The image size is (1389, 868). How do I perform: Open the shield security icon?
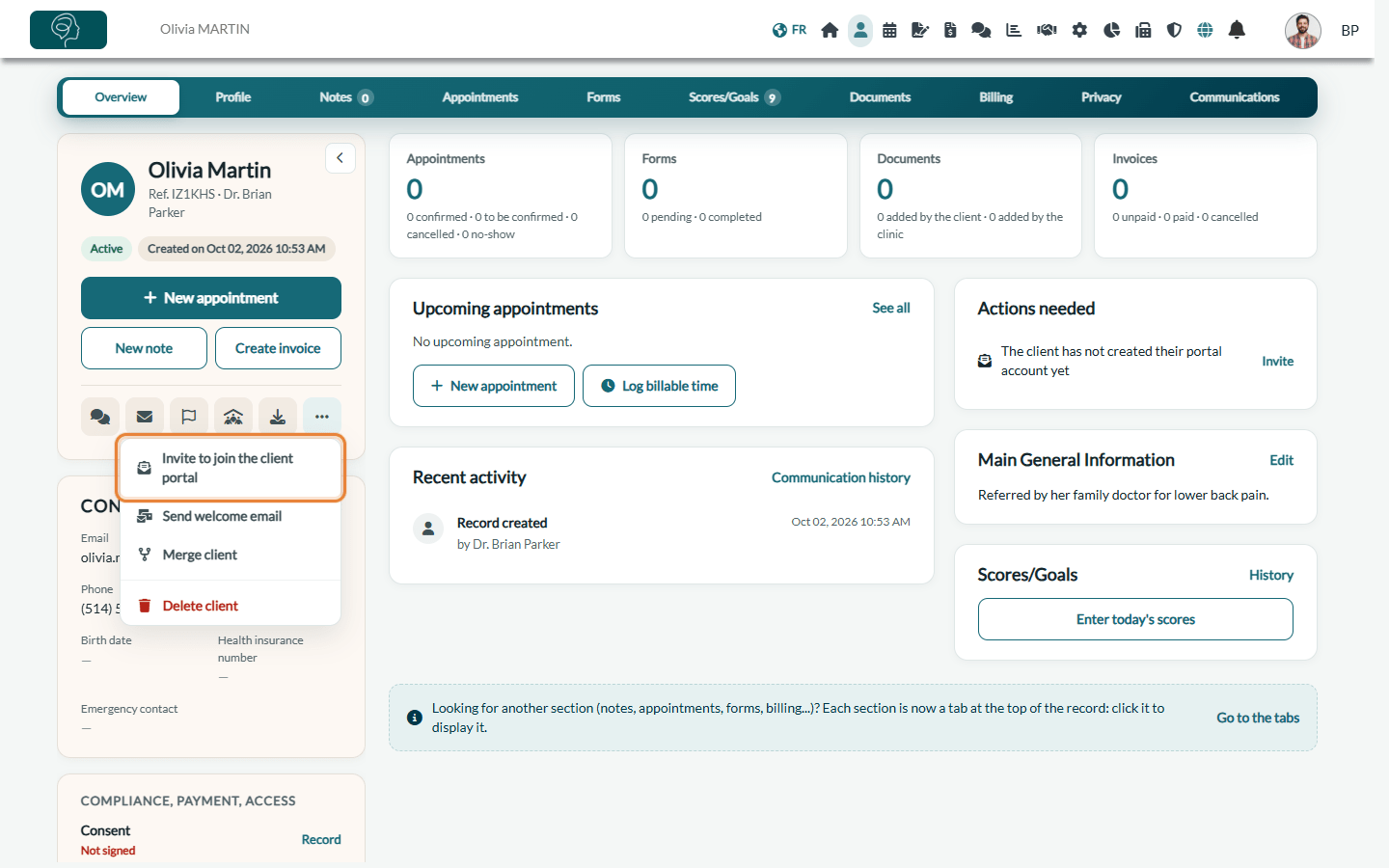pos(1174,30)
